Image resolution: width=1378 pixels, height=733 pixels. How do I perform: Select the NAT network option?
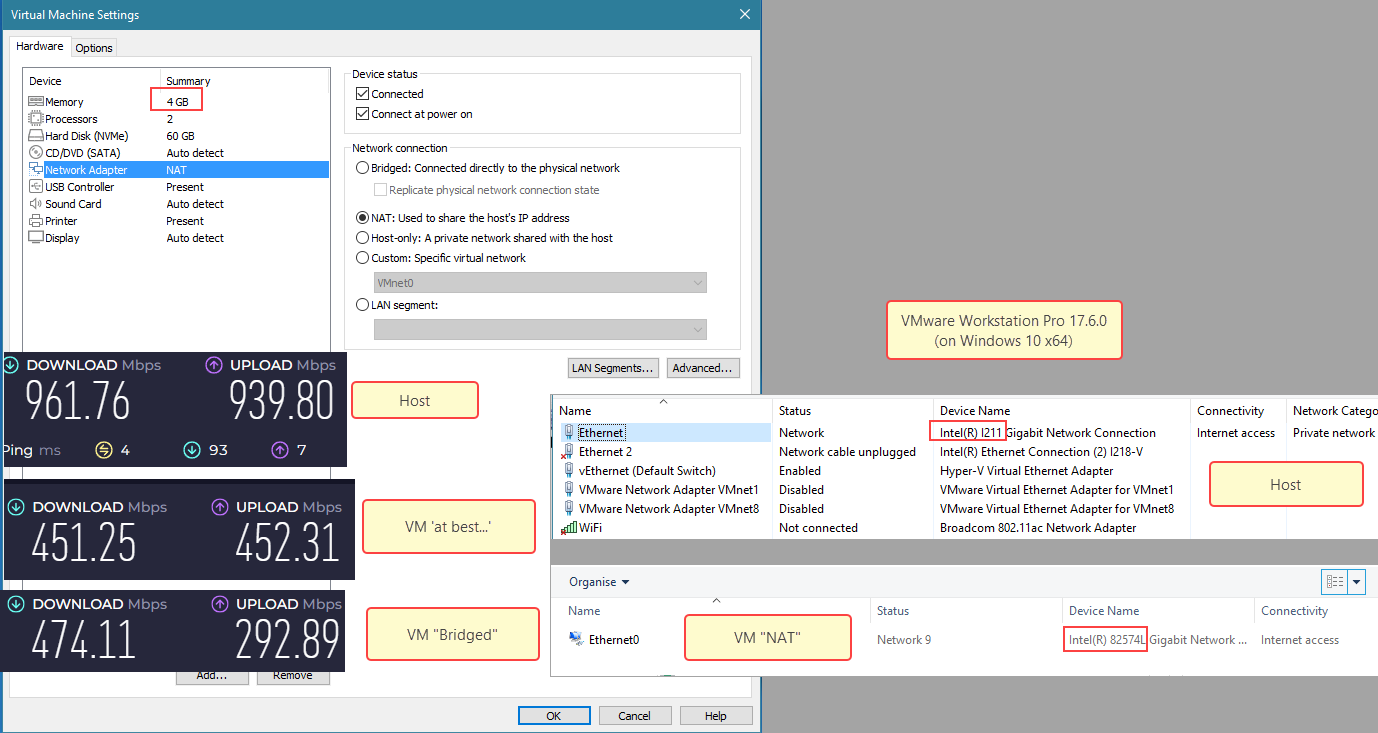coord(363,218)
